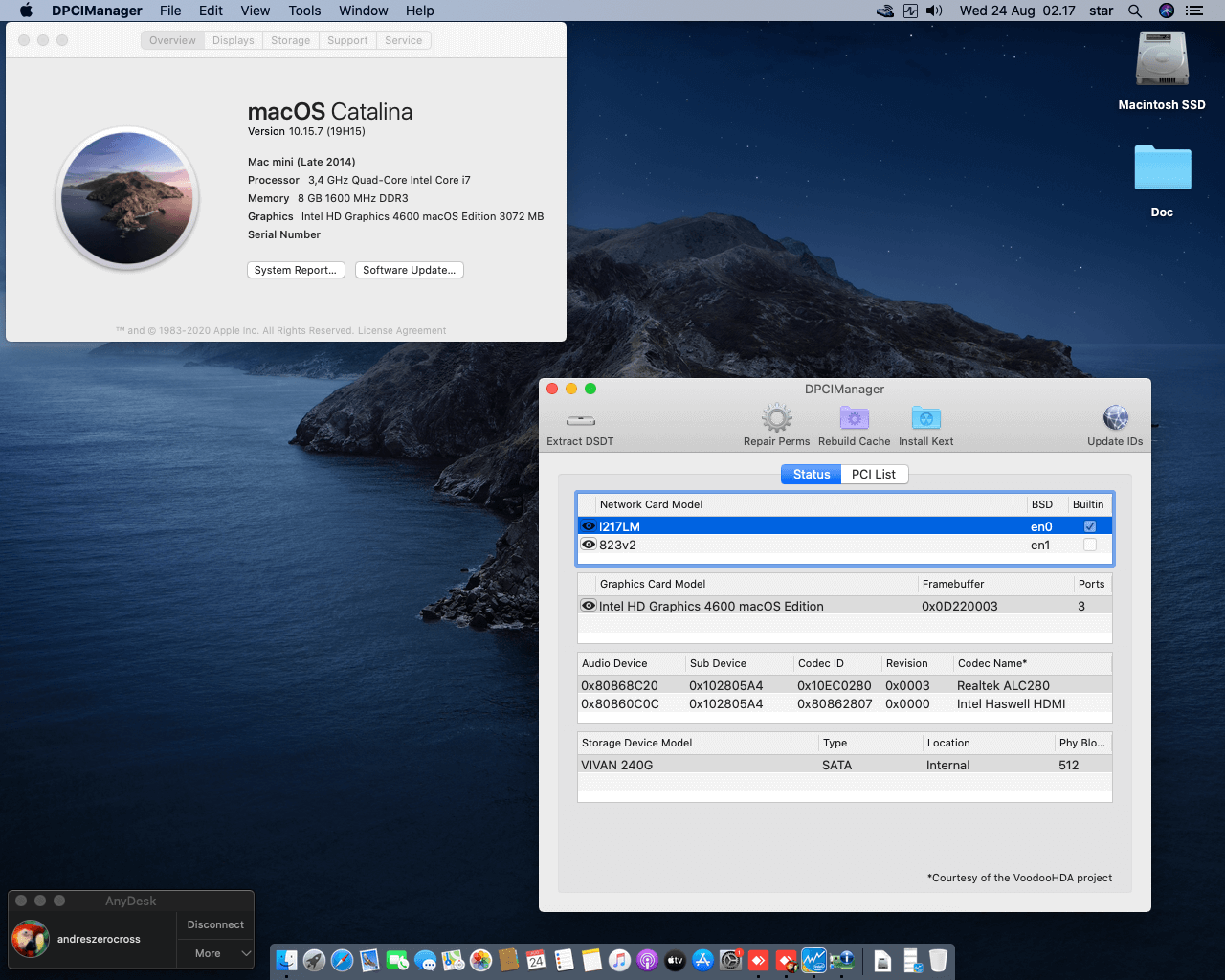Click the Extract DSDT toolbar icon
This screenshot has height=980, width=1225.
580,420
